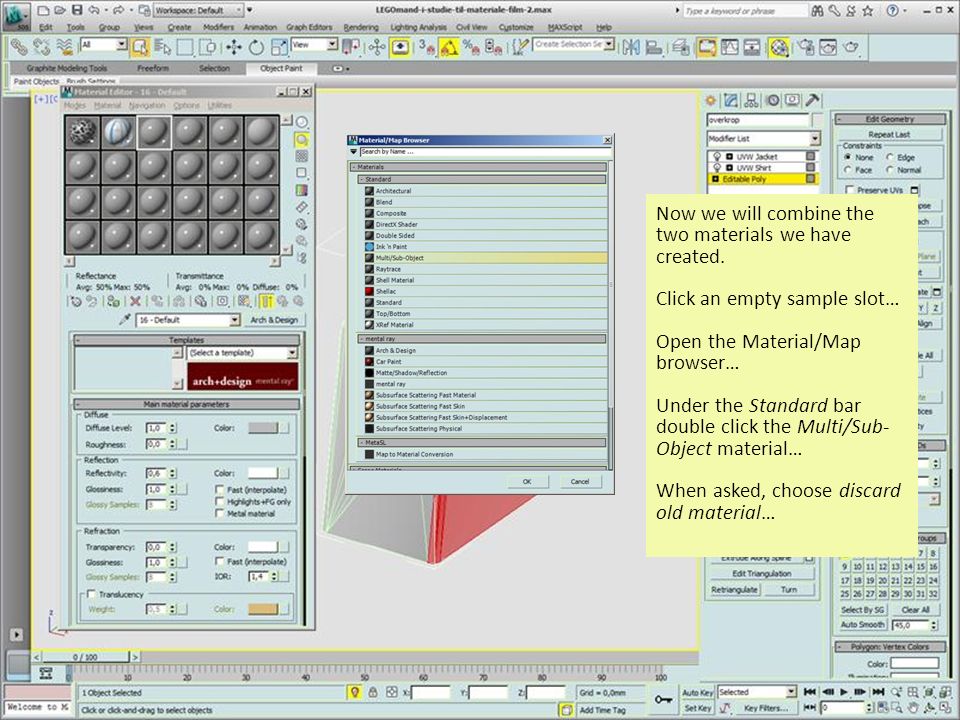Click the Select by Name icon

click(162, 47)
